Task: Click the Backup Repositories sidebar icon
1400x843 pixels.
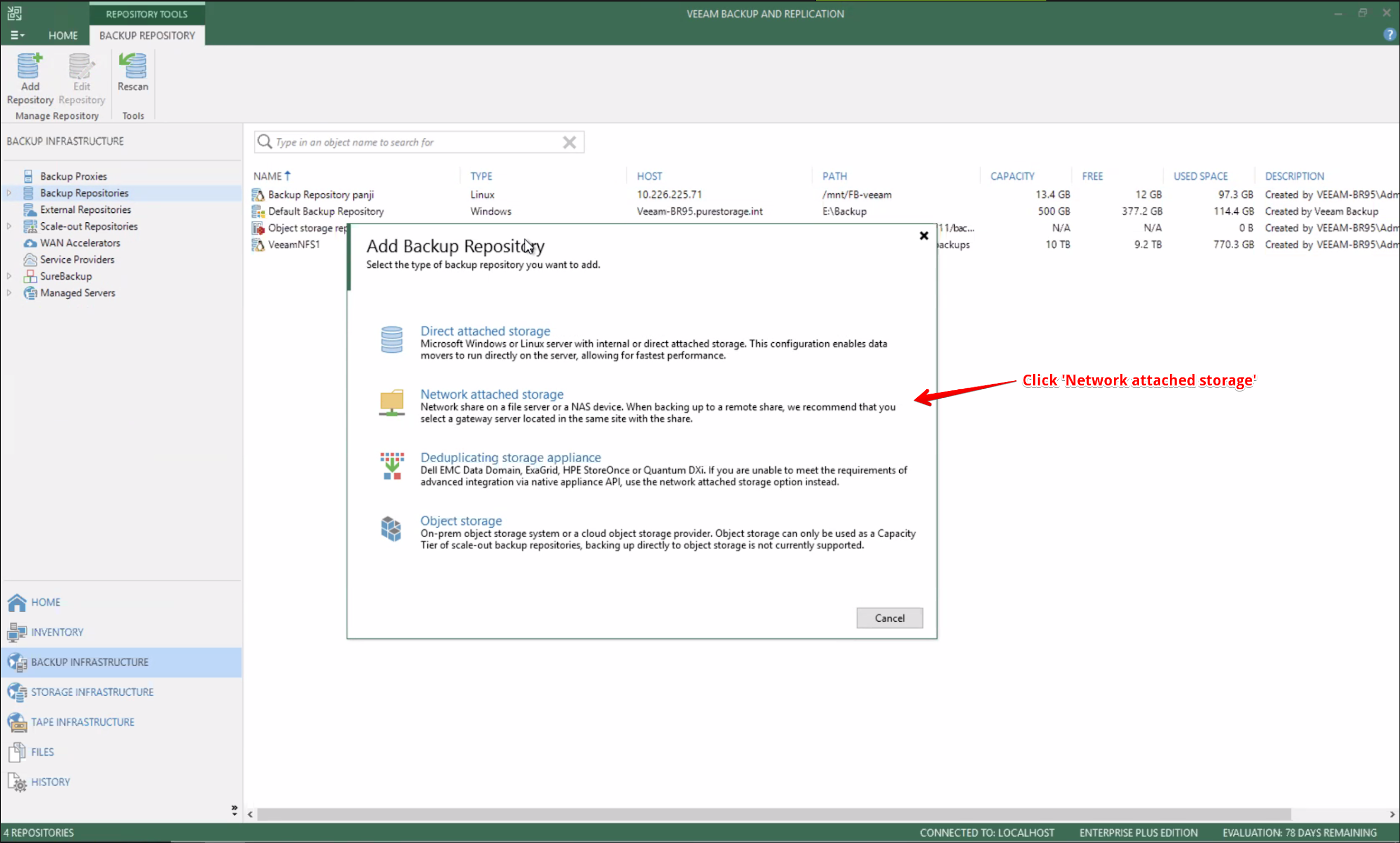Action: [28, 192]
